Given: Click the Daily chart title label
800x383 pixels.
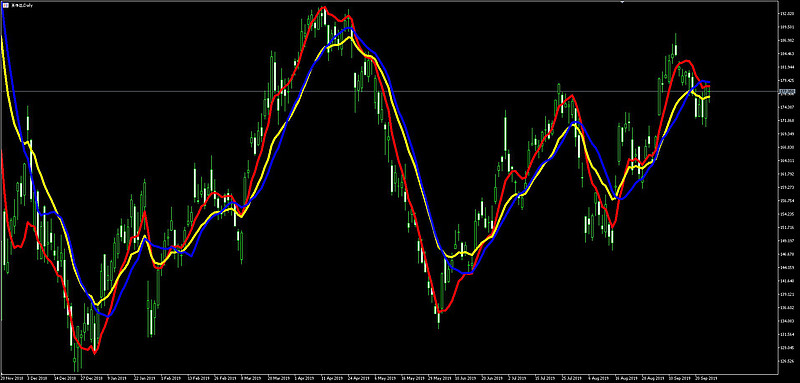Looking at the screenshot, I should pyautogui.click(x=18, y=5).
